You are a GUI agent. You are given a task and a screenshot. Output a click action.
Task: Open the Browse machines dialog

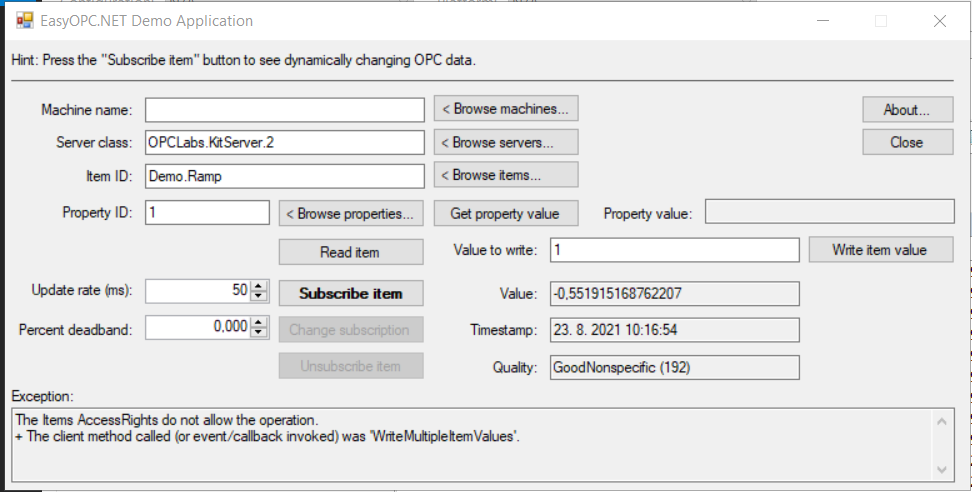pos(506,108)
